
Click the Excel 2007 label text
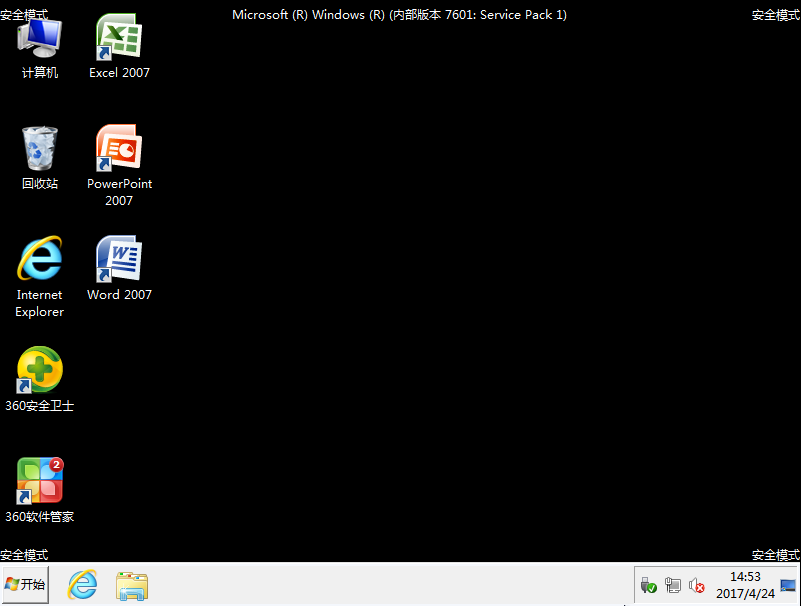119,73
